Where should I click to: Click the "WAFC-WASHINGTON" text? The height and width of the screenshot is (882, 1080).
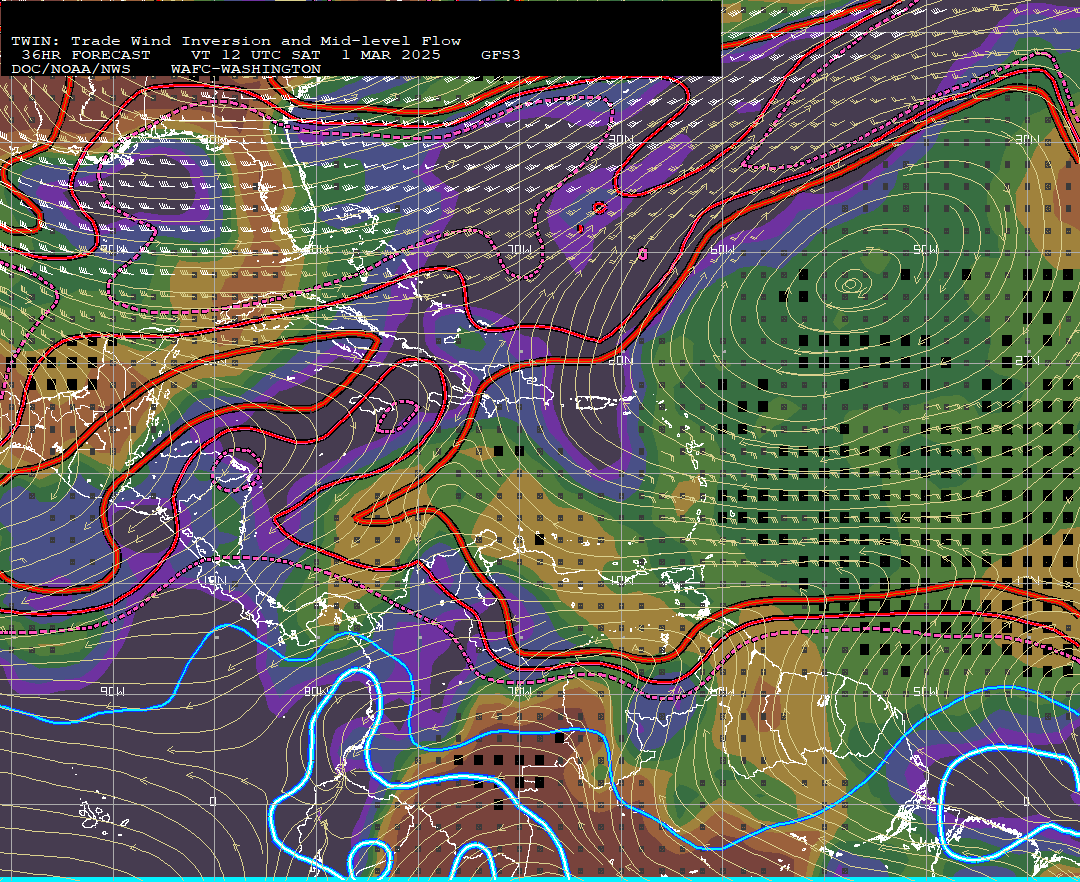click(246, 70)
